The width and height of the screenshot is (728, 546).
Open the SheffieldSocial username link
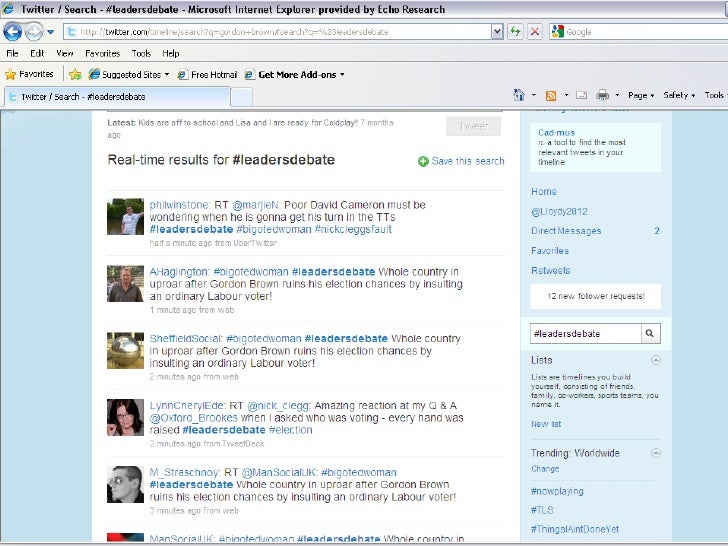coord(186,338)
